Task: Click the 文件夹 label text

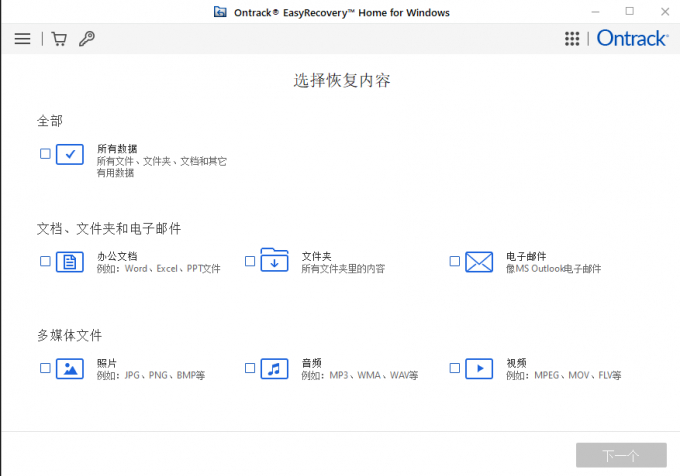Action: point(317,256)
